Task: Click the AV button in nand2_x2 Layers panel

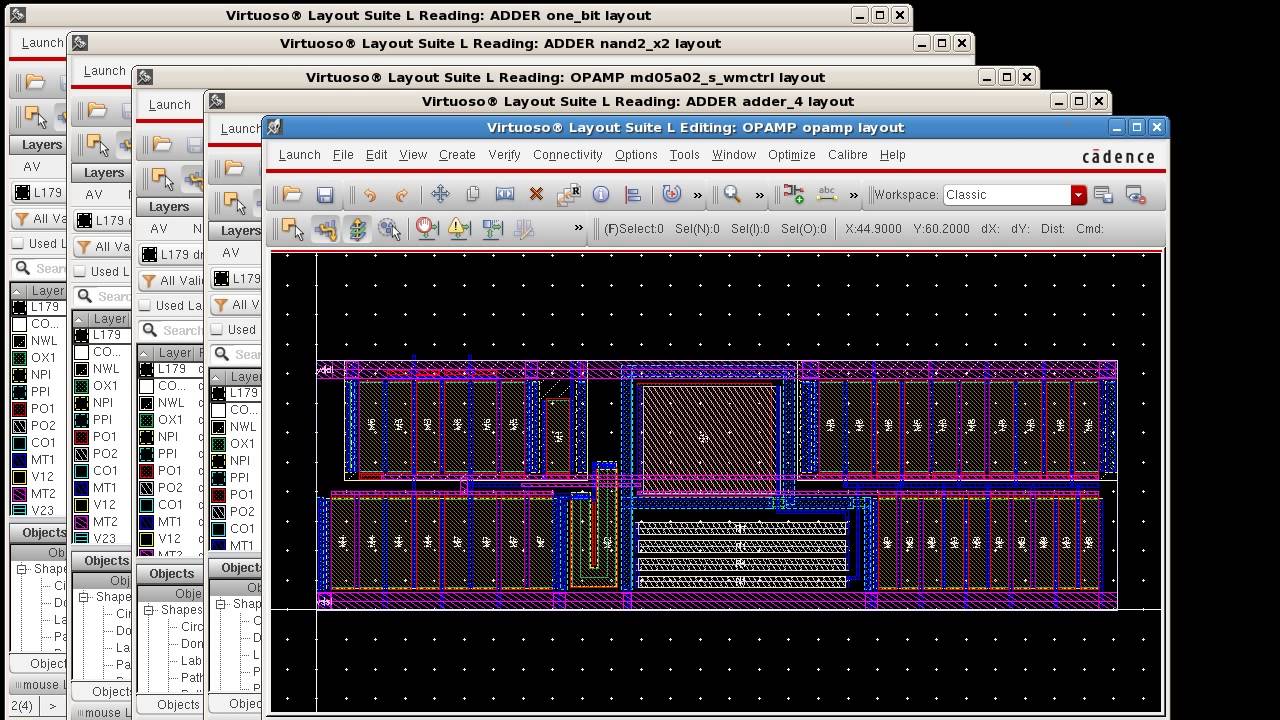Action: tap(93, 195)
